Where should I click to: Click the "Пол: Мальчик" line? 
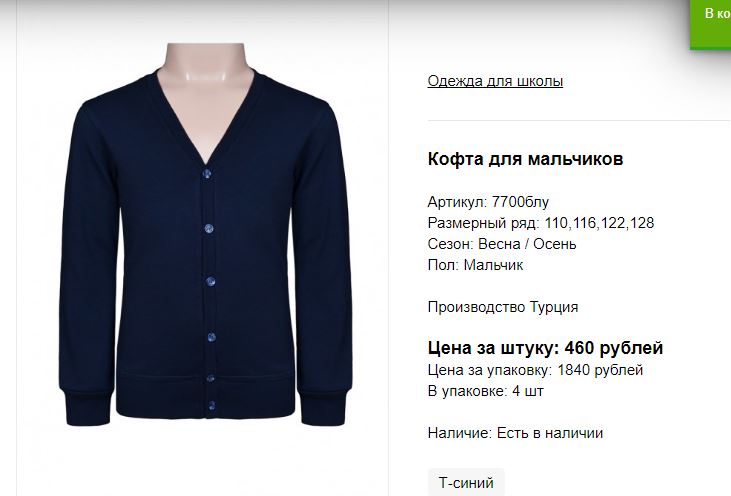[475, 265]
